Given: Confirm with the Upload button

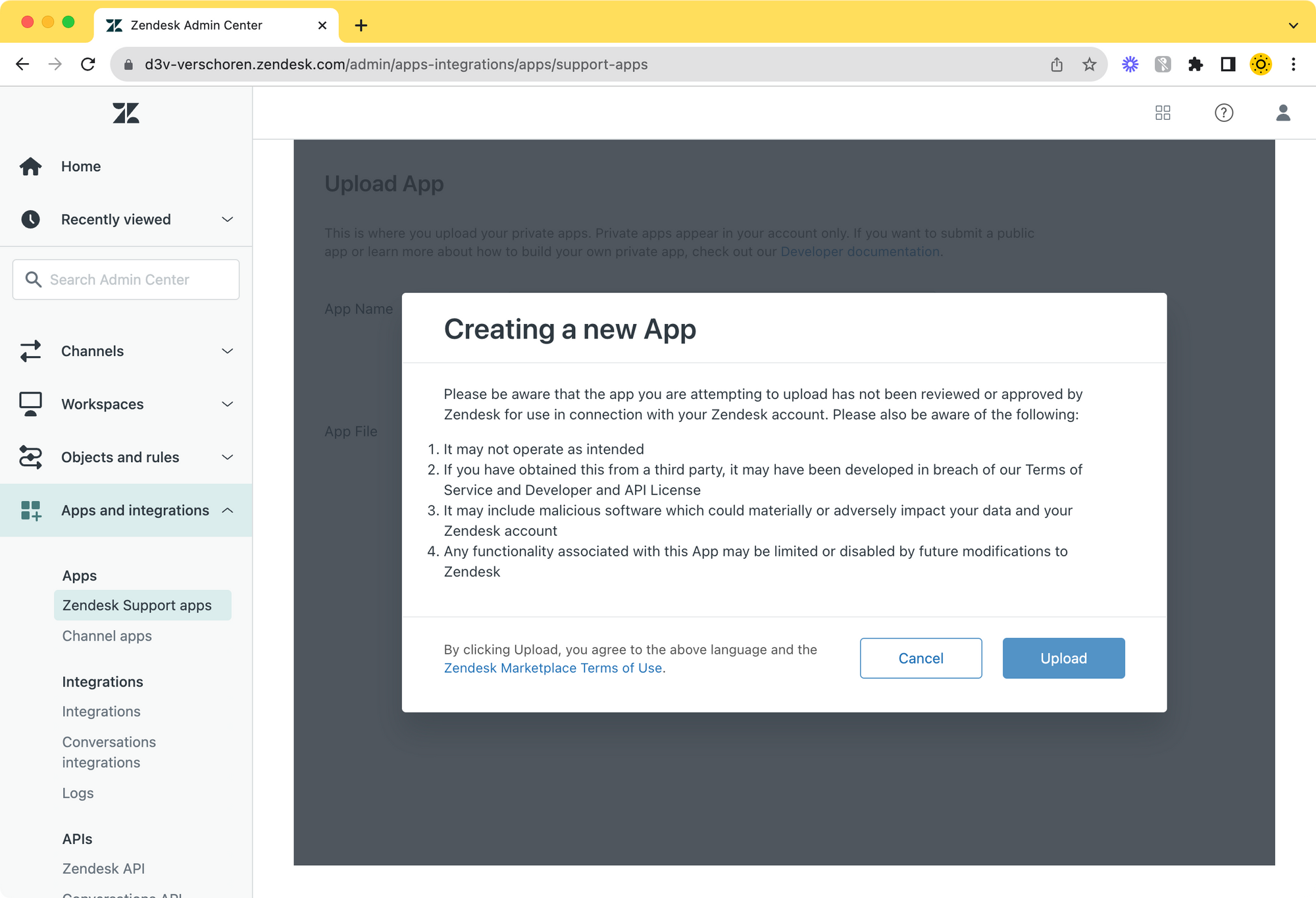Looking at the screenshot, I should point(1063,658).
